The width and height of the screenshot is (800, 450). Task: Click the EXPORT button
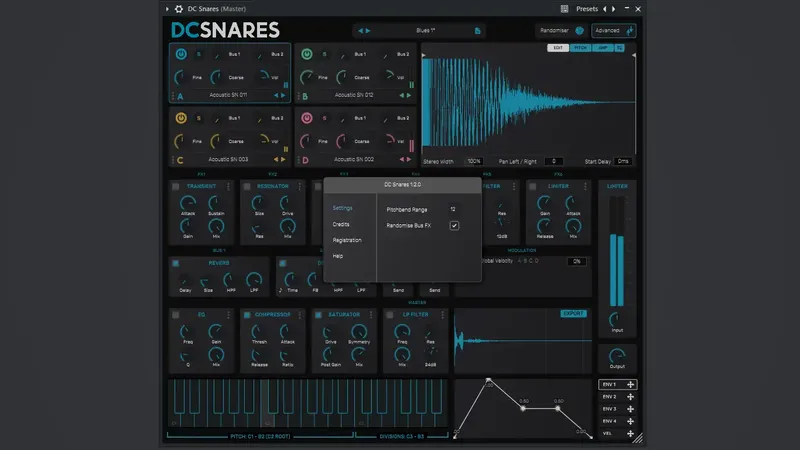click(x=573, y=314)
